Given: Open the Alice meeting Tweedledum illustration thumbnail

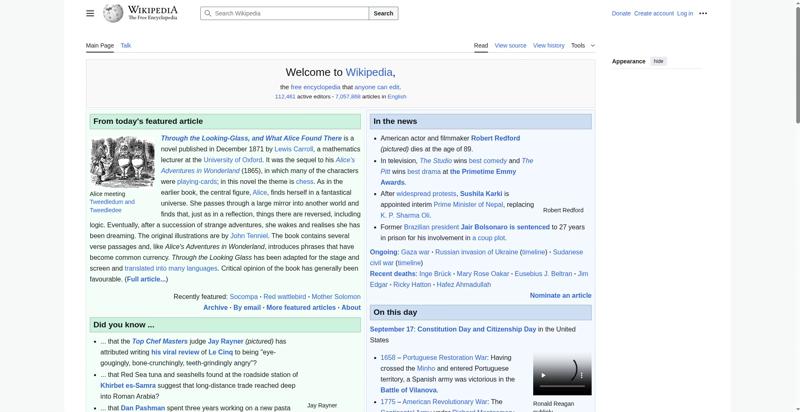Looking at the screenshot, I should [122, 162].
